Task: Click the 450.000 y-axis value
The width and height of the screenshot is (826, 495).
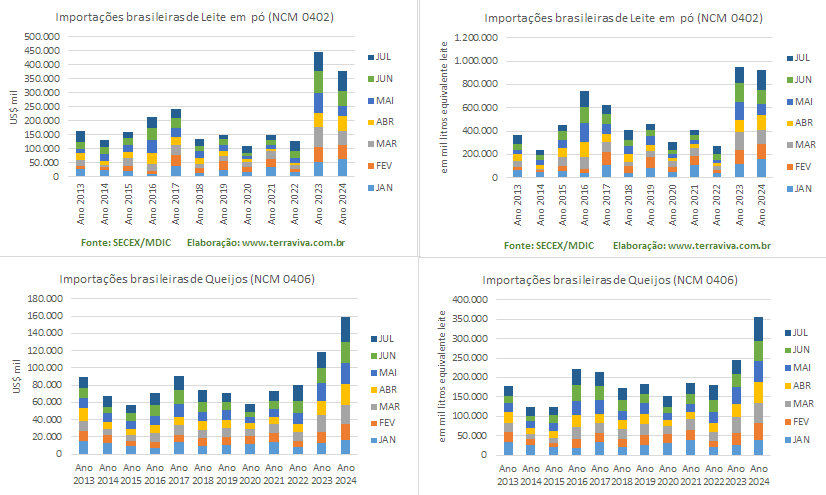Action: (42, 51)
